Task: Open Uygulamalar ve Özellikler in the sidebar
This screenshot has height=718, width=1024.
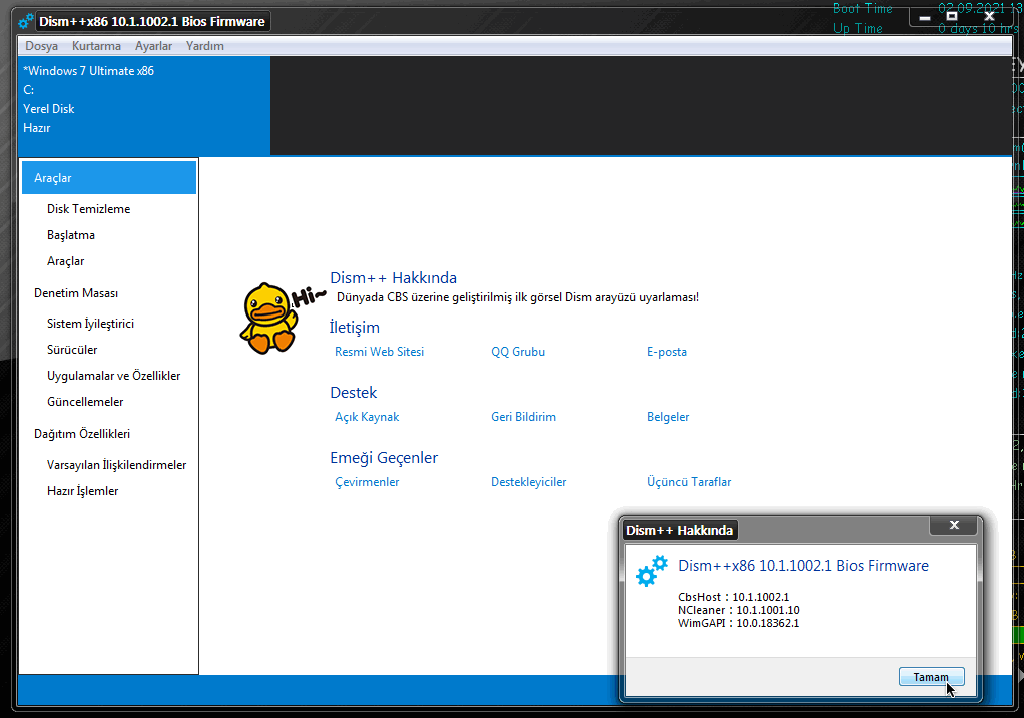Action: point(114,376)
